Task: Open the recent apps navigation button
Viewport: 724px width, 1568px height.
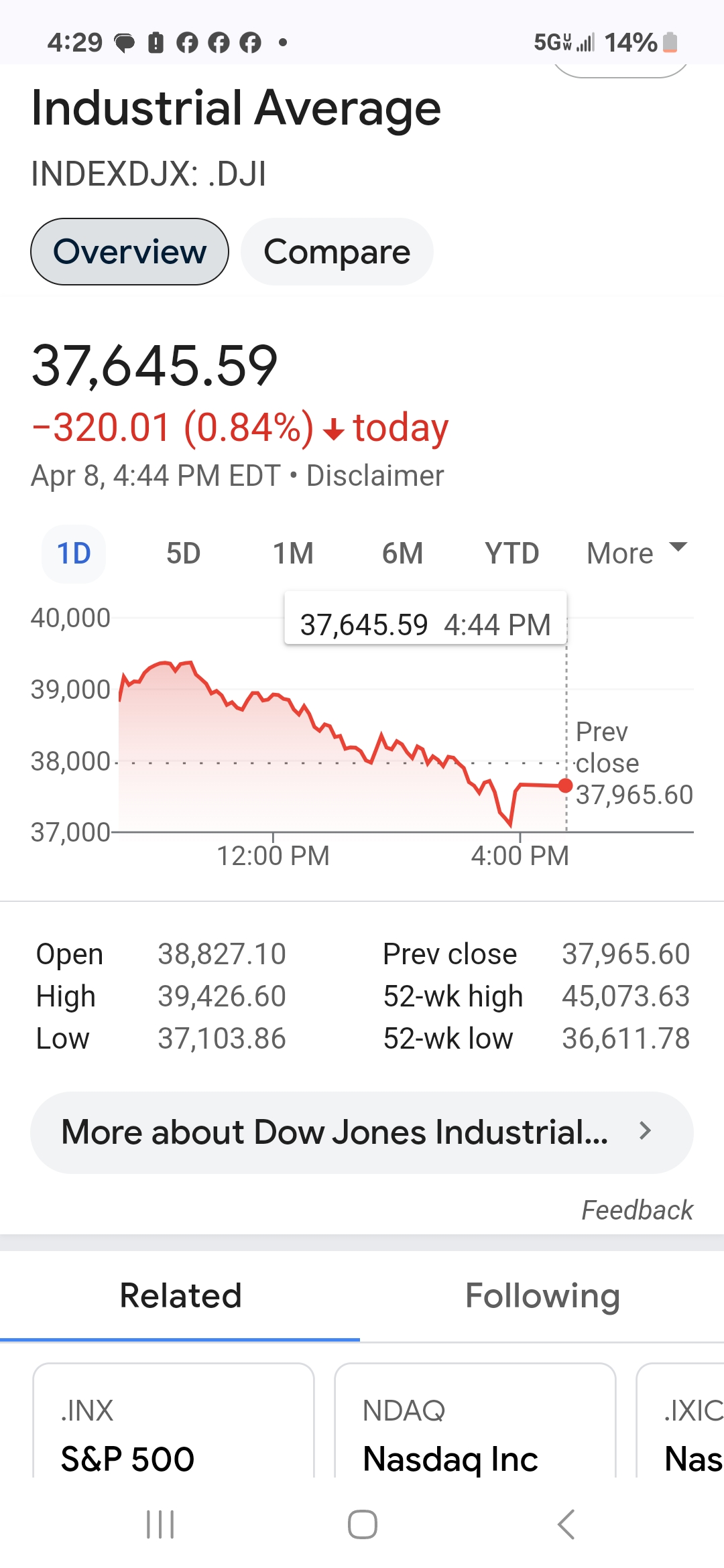Action: [x=160, y=1524]
